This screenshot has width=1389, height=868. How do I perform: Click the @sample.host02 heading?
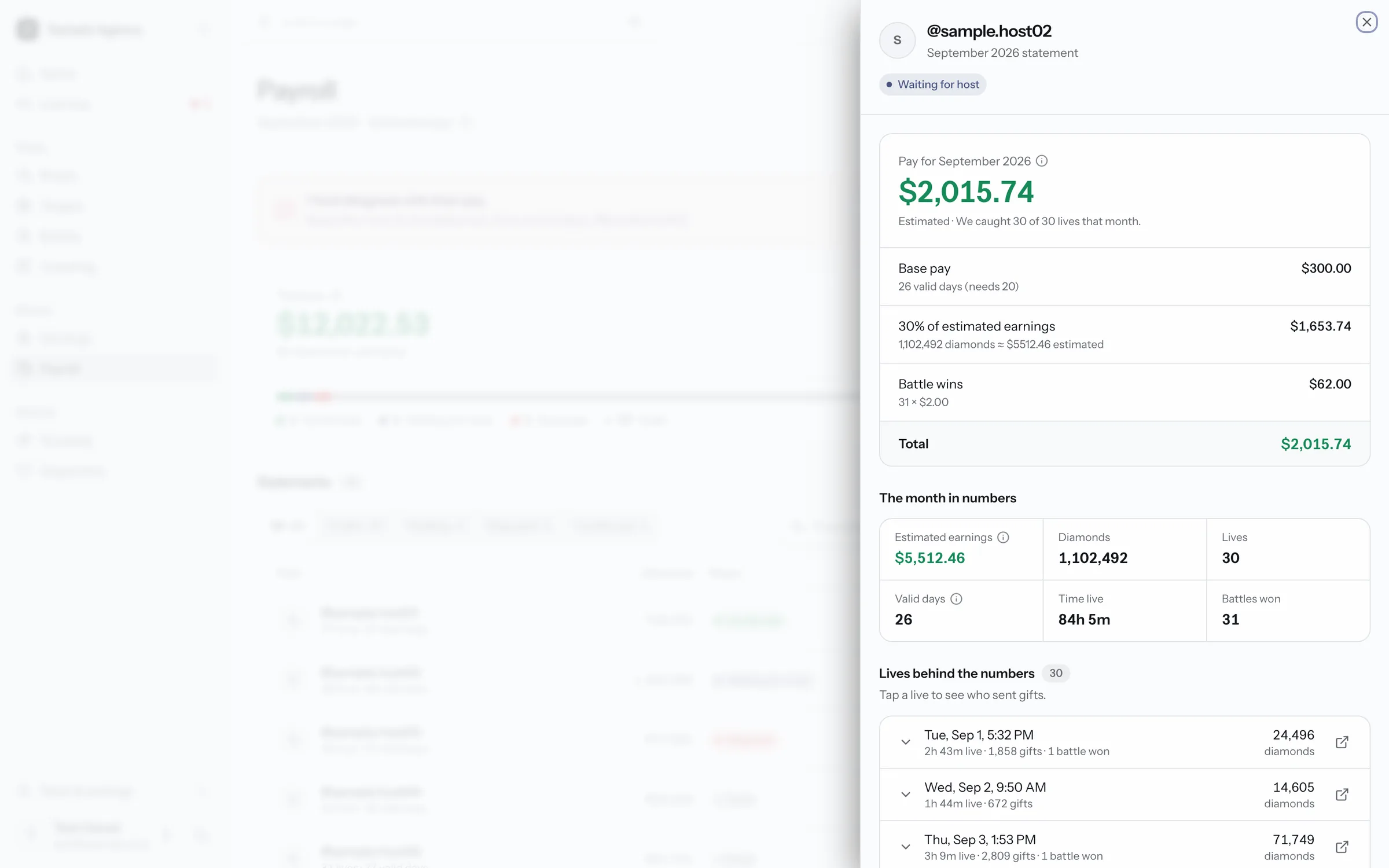point(989,31)
